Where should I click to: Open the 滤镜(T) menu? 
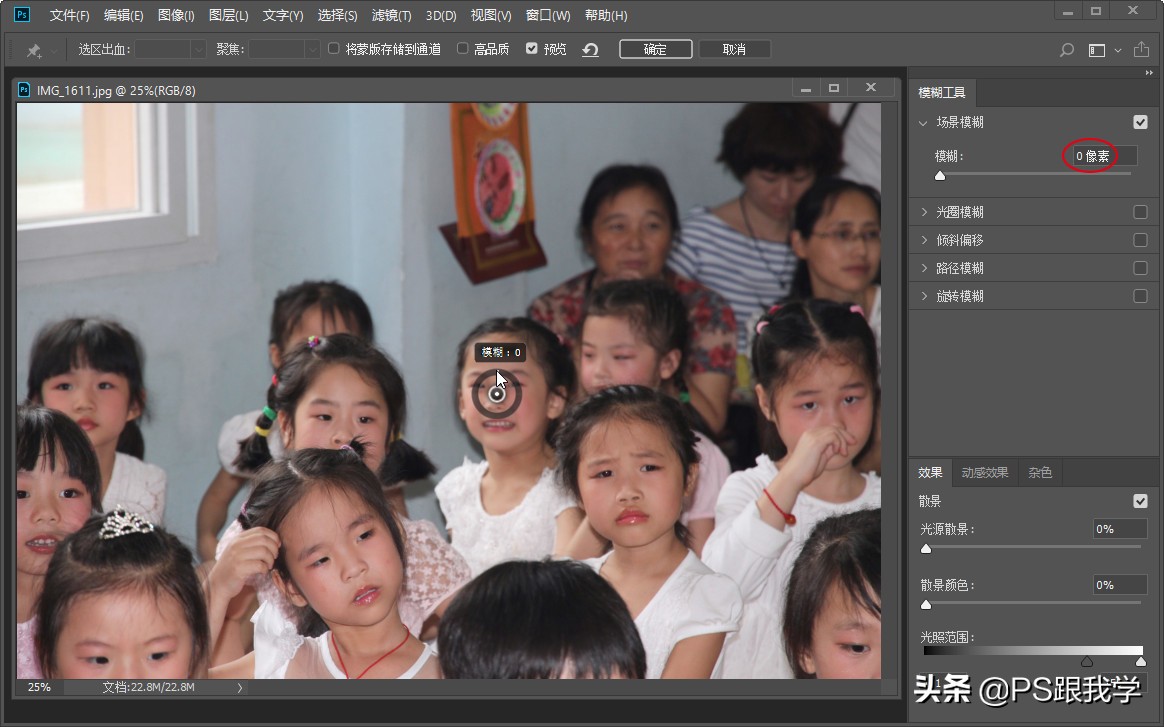391,16
